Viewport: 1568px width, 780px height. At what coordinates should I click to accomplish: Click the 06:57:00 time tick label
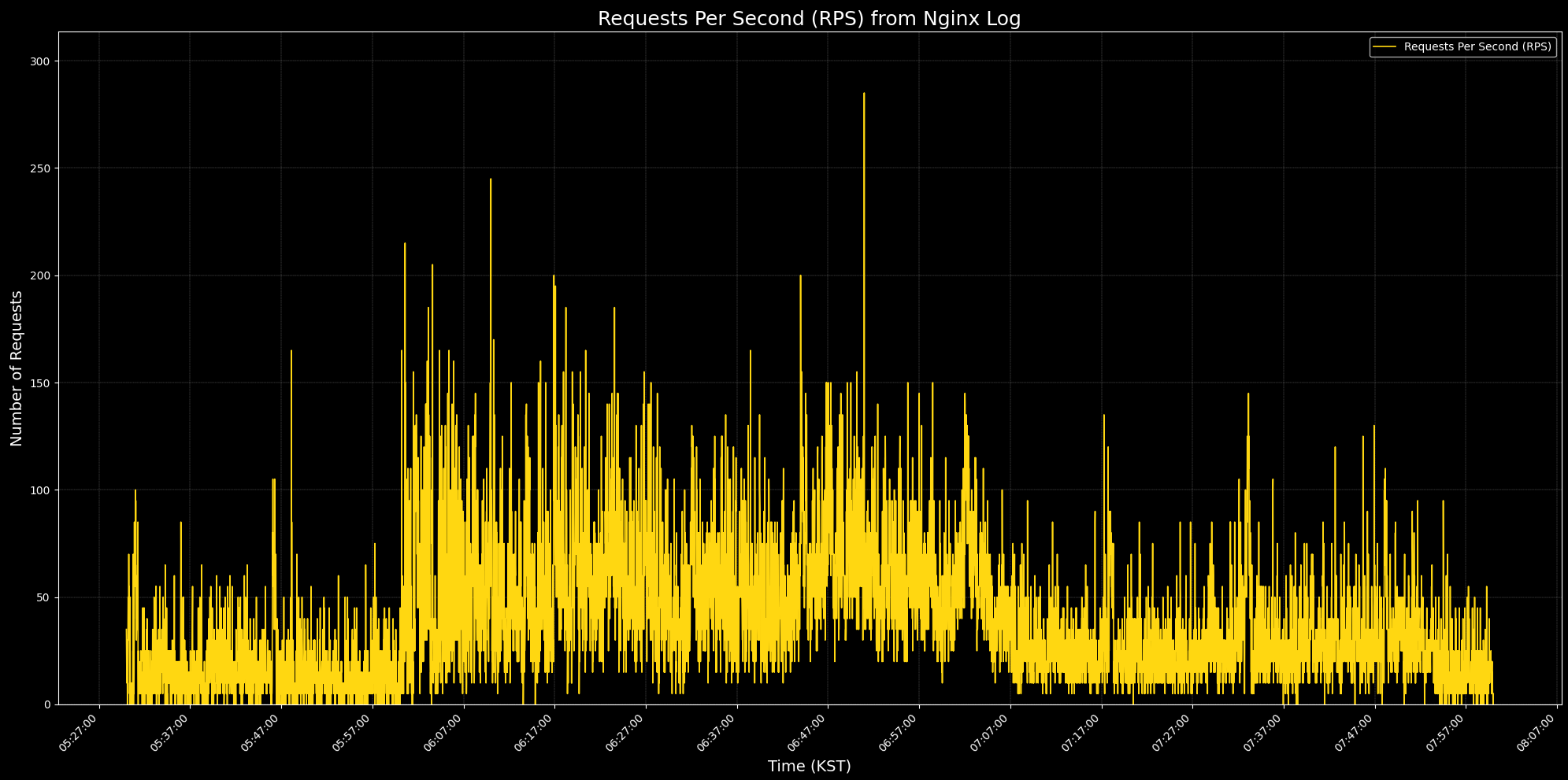point(900,733)
